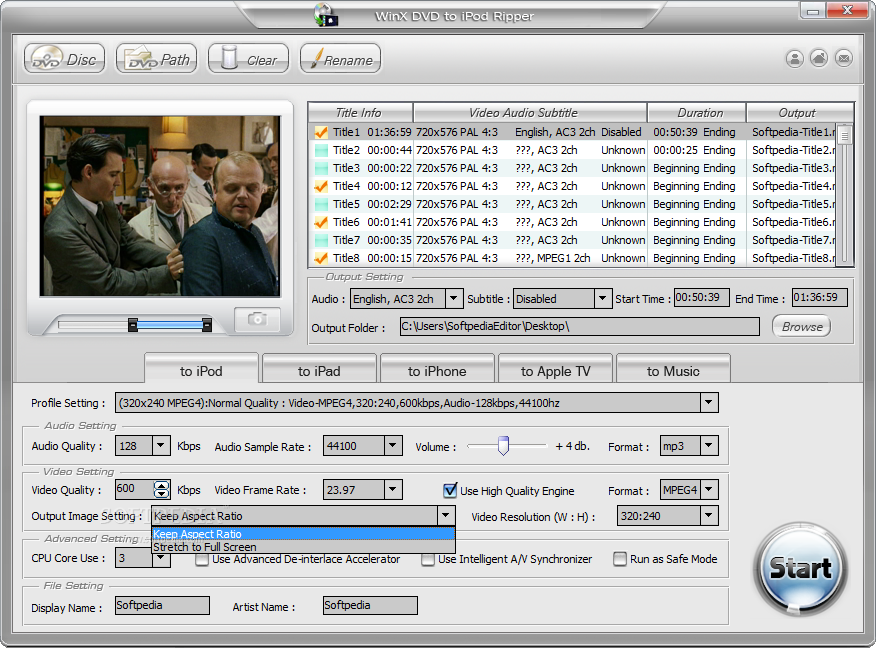Click the Start button
The image size is (876, 648).
801,569
